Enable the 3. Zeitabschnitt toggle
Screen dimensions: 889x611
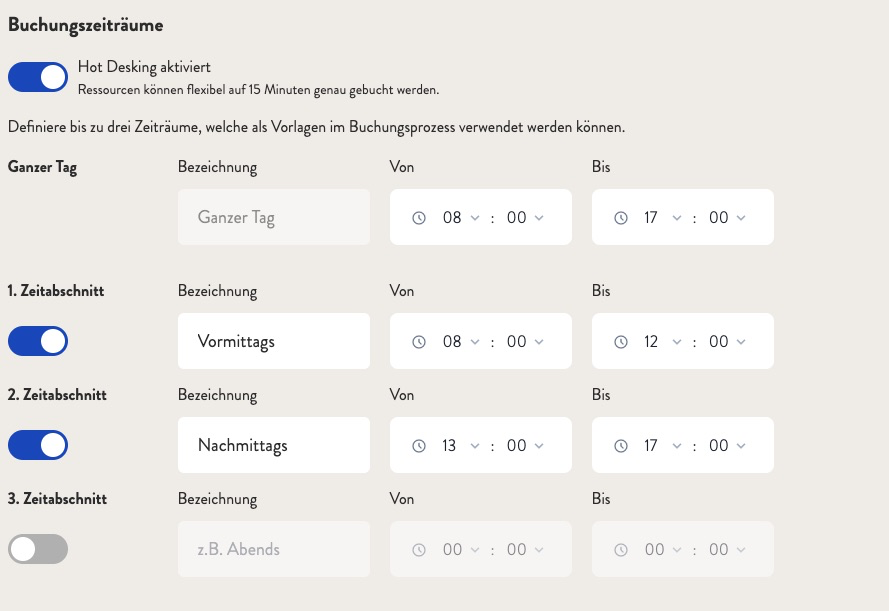(38, 549)
